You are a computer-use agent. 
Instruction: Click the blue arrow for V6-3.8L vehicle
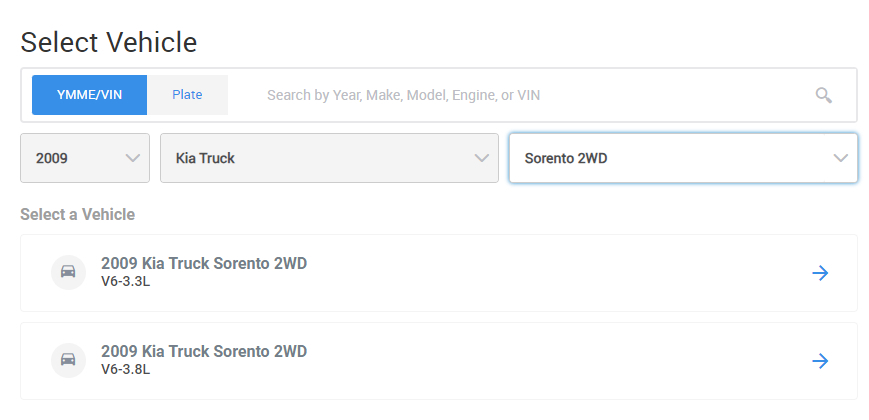(x=820, y=361)
